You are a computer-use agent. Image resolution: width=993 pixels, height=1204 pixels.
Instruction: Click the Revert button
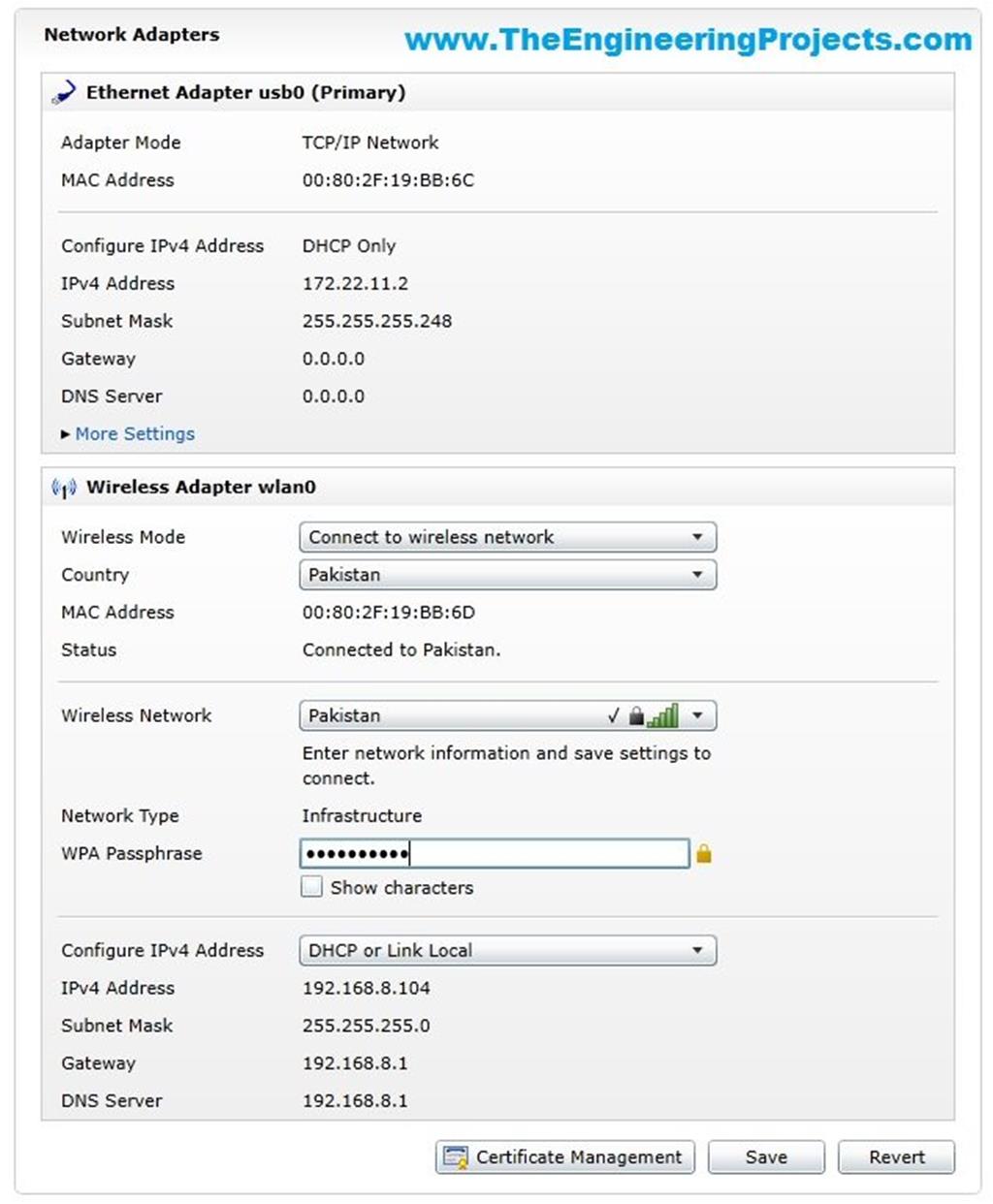pos(895,1156)
